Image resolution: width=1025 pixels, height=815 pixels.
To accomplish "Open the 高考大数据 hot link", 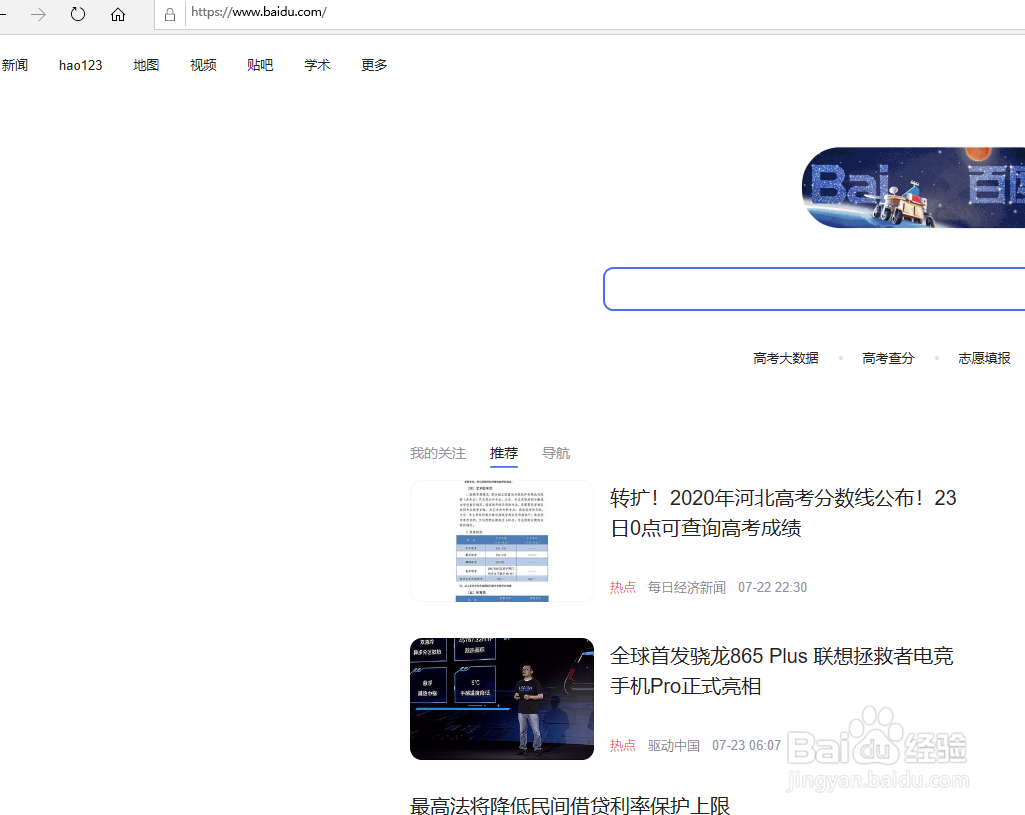I will pyautogui.click(x=786, y=358).
